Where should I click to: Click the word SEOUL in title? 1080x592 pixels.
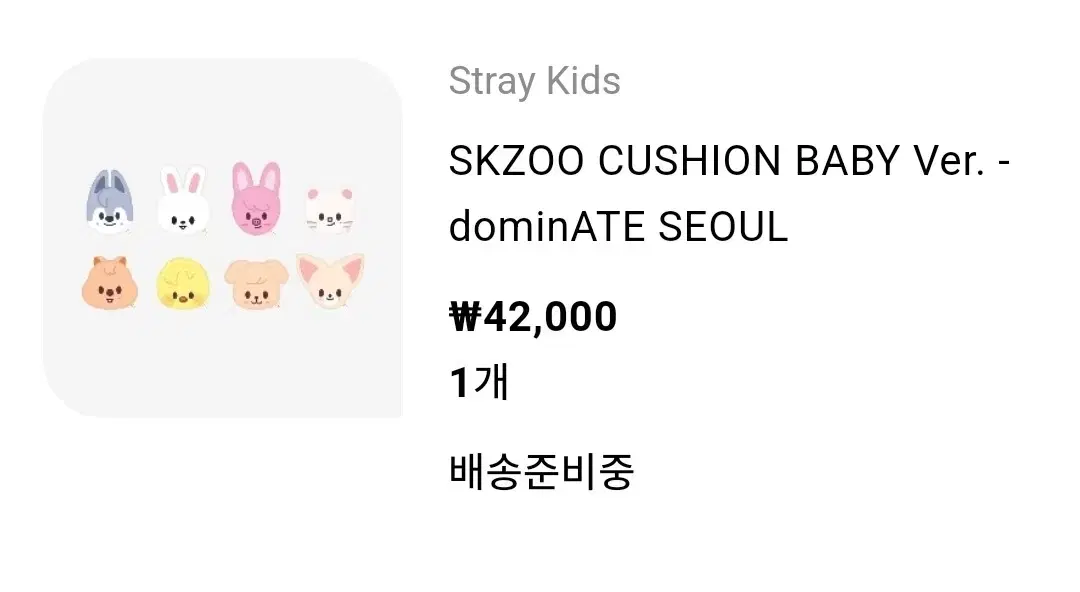723,227
